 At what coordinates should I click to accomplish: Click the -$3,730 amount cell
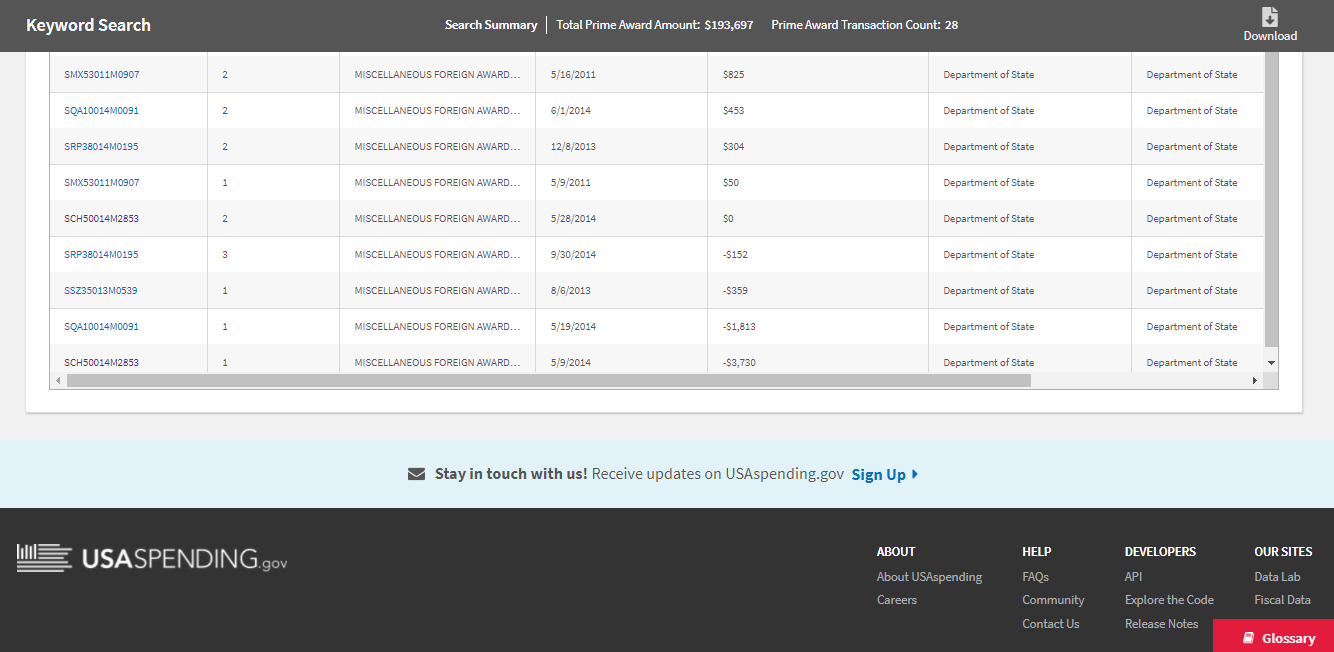pyautogui.click(x=817, y=359)
